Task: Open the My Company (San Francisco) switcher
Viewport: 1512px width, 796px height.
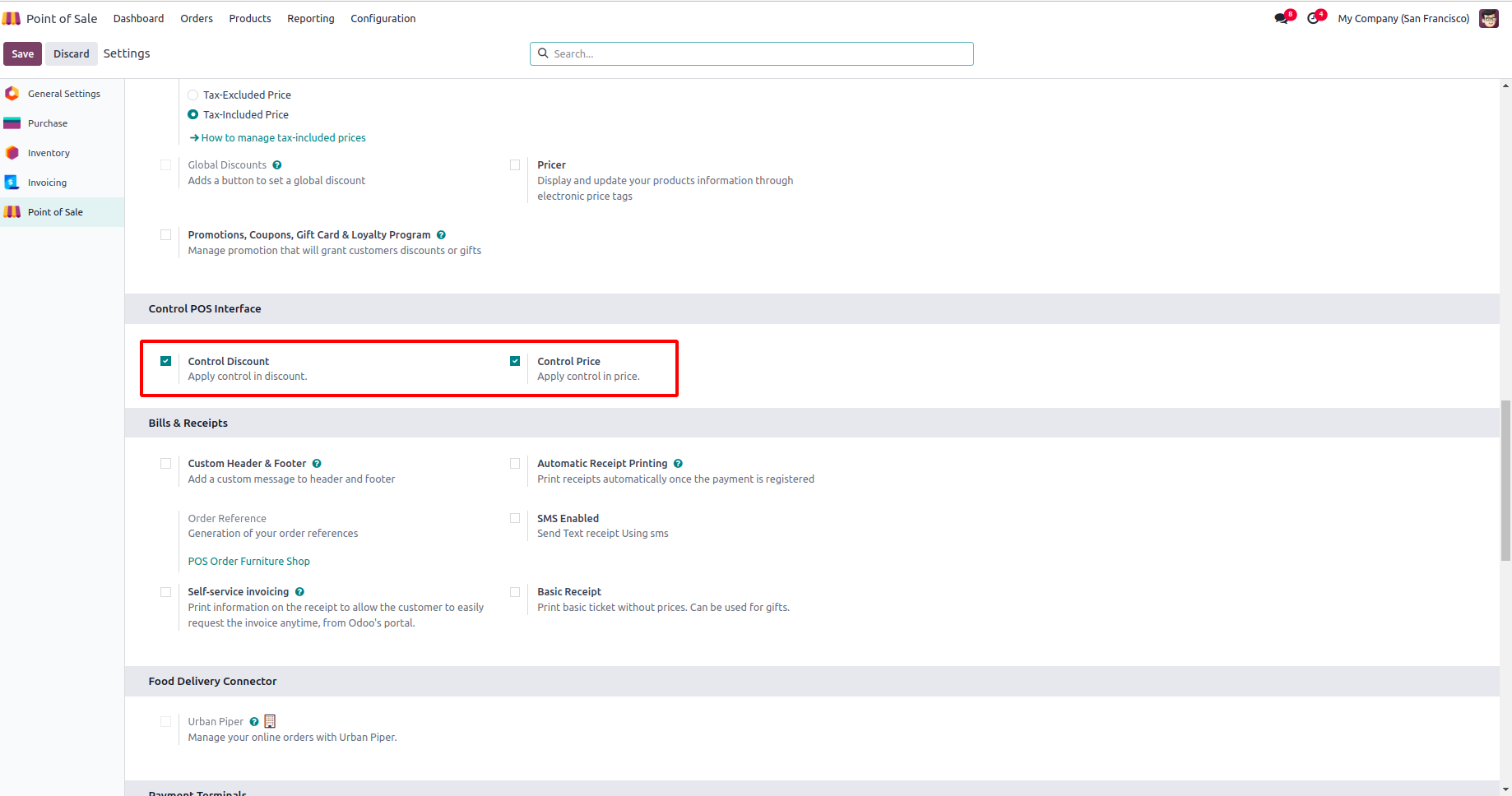Action: coord(1403,18)
